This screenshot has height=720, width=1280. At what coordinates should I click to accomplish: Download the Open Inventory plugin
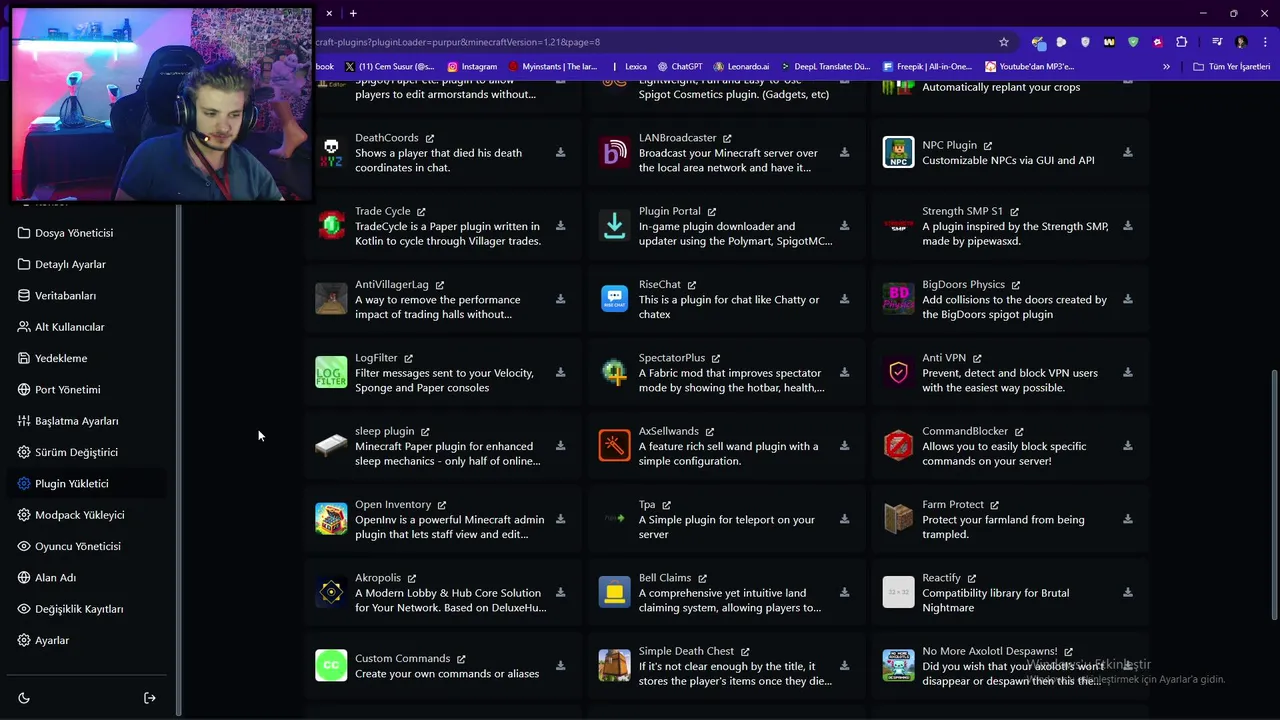click(x=560, y=519)
